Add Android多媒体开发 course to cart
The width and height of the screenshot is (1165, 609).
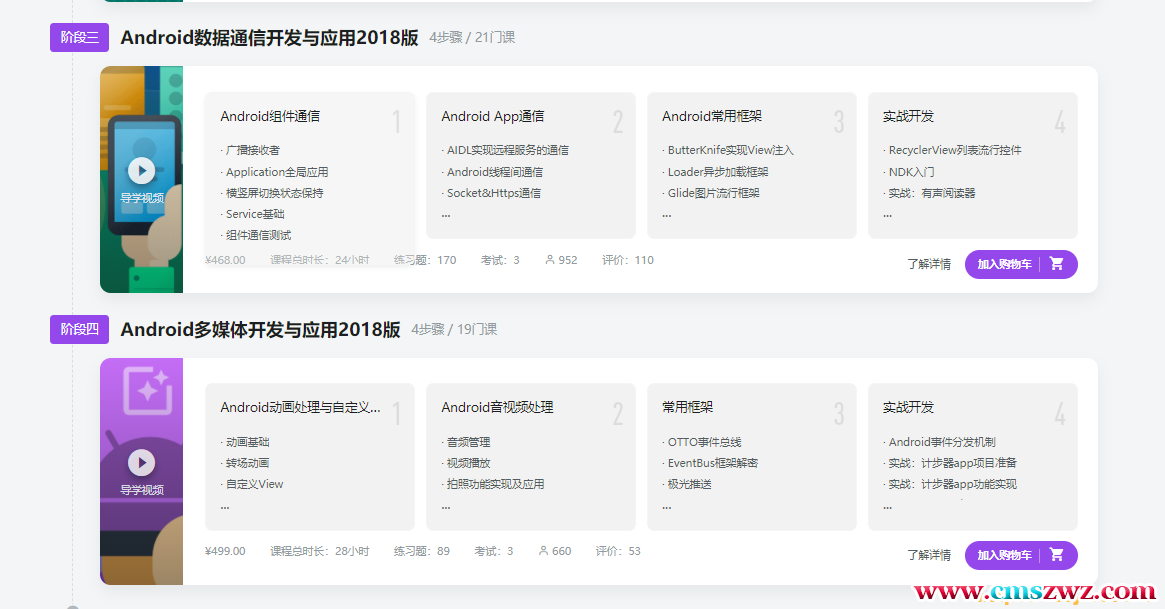coord(1005,555)
